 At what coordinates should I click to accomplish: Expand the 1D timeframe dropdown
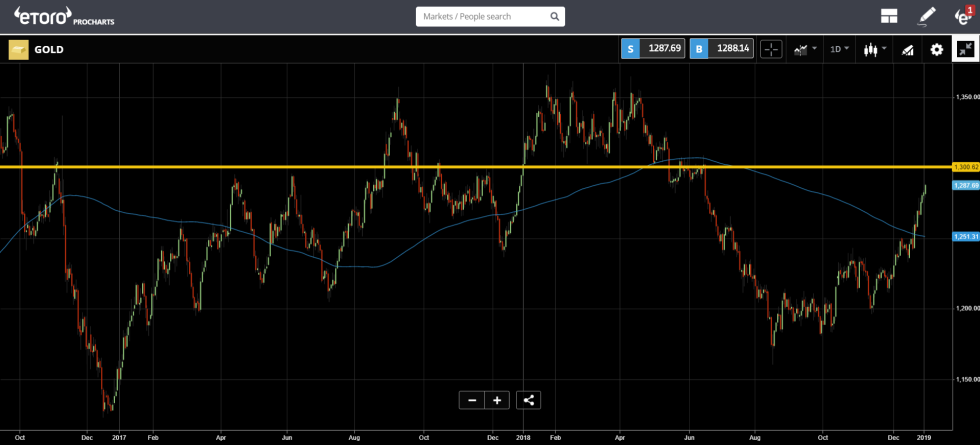[840, 49]
